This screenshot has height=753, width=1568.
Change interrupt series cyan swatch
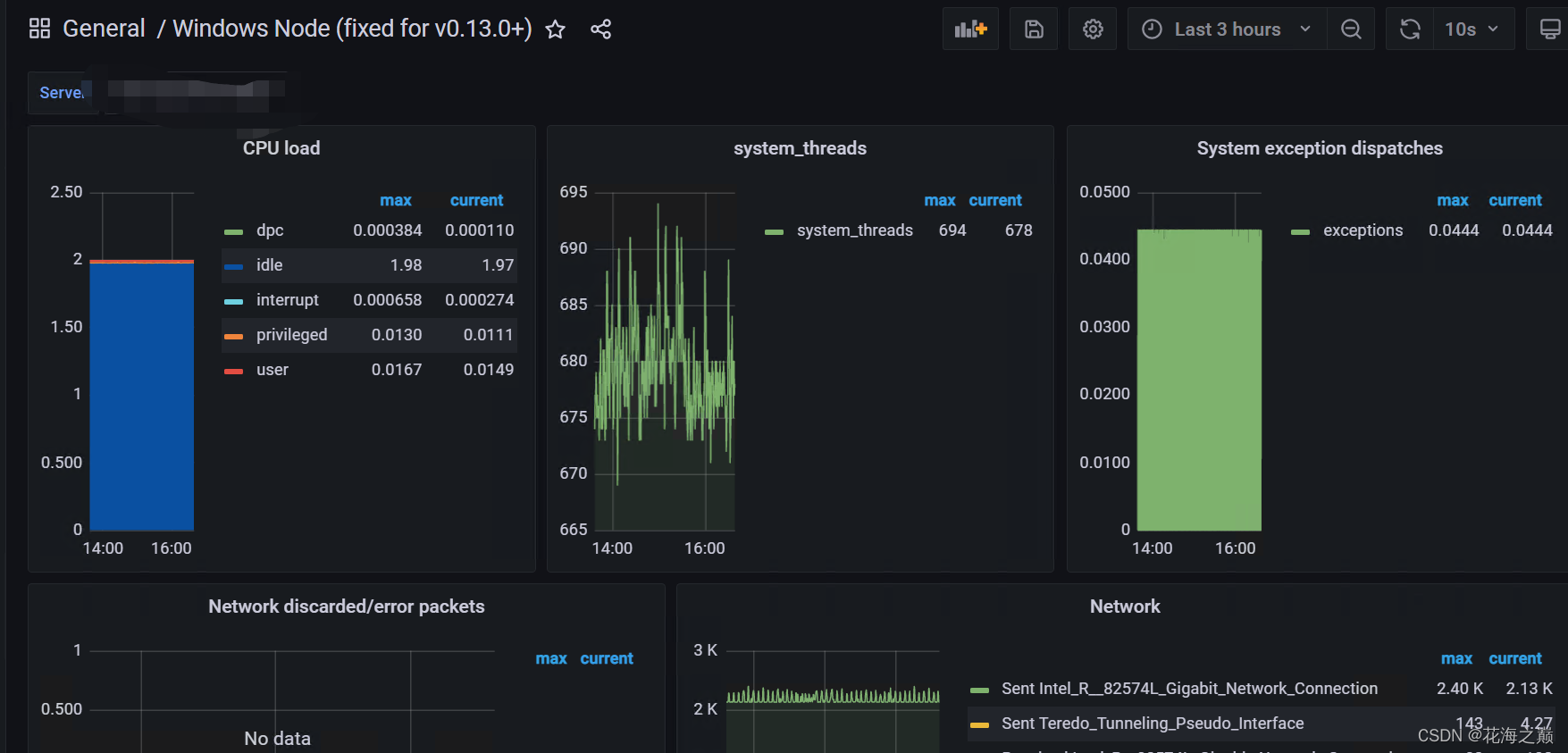coord(233,301)
